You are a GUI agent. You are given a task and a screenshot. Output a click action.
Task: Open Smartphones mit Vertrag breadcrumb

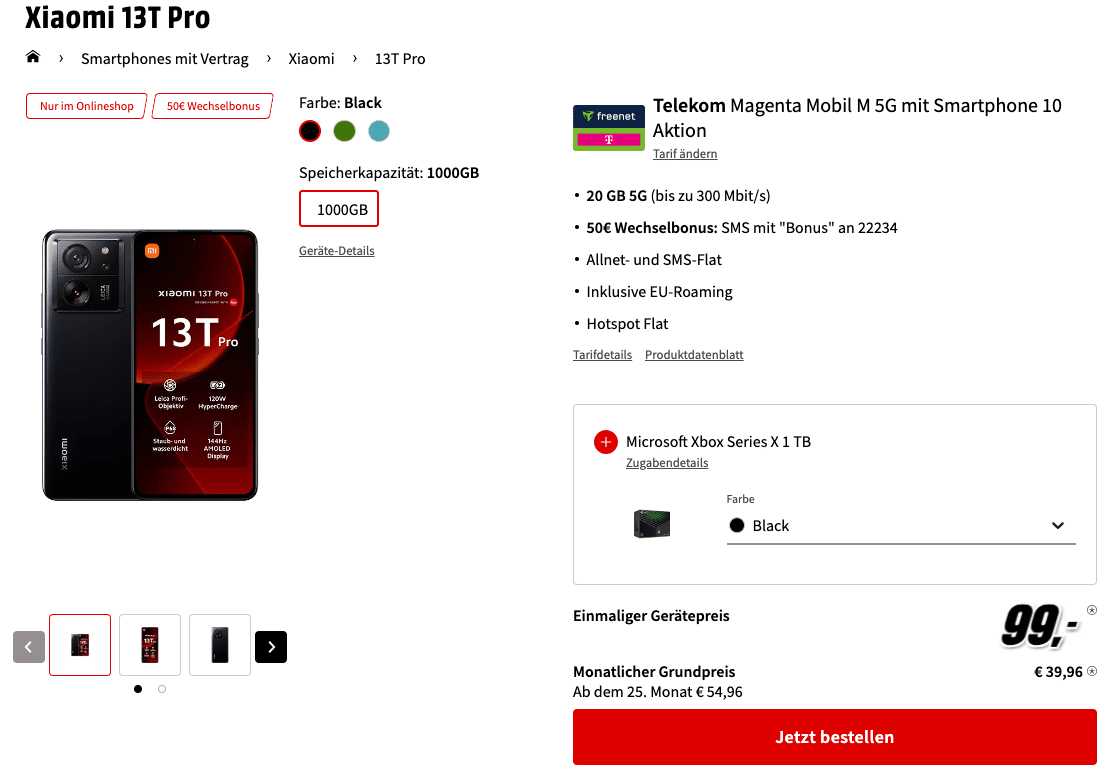[164, 59]
